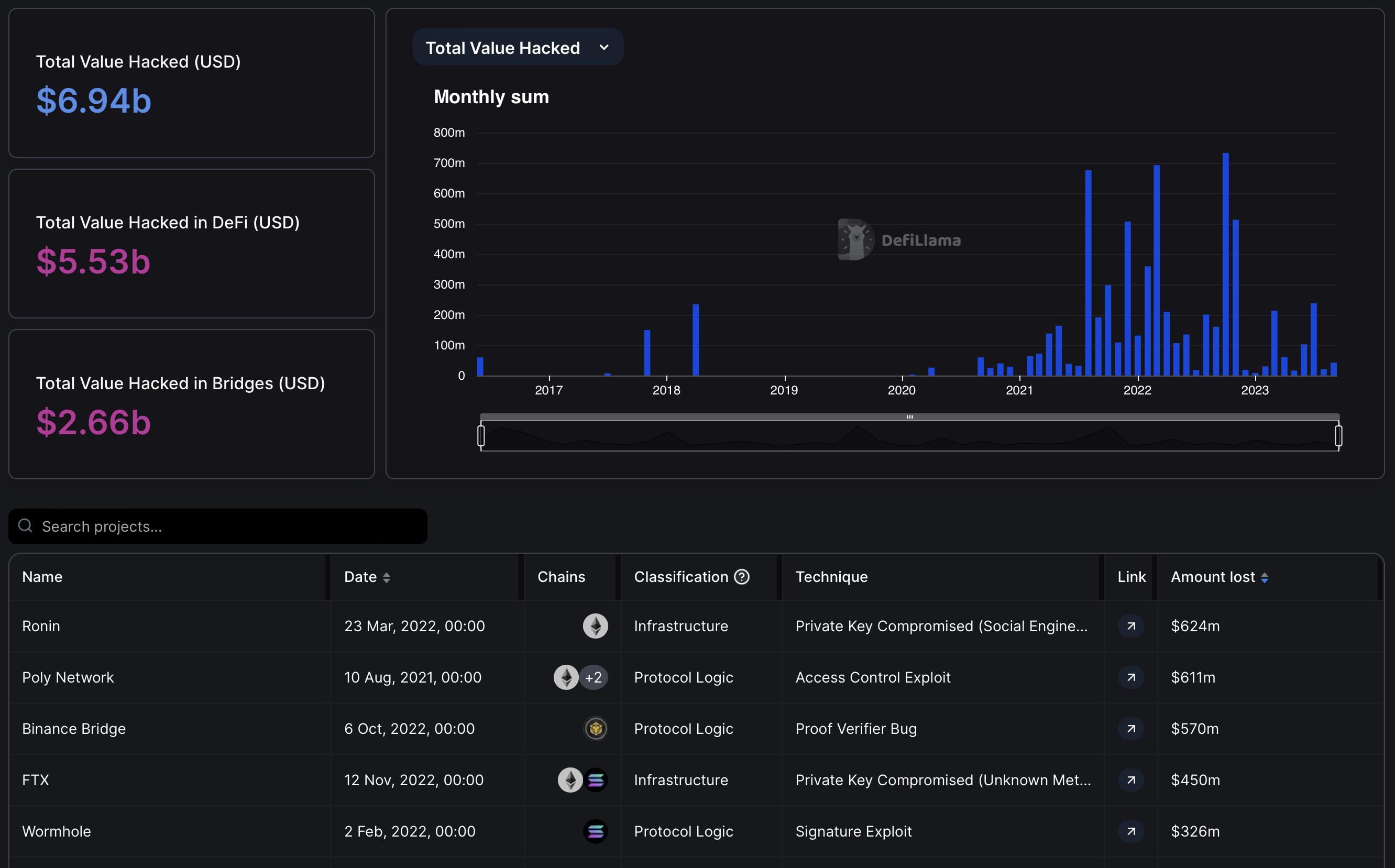This screenshot has width=1395, height=868.
Task: Click the $326m amount lost value
Action: point(1195,831)
